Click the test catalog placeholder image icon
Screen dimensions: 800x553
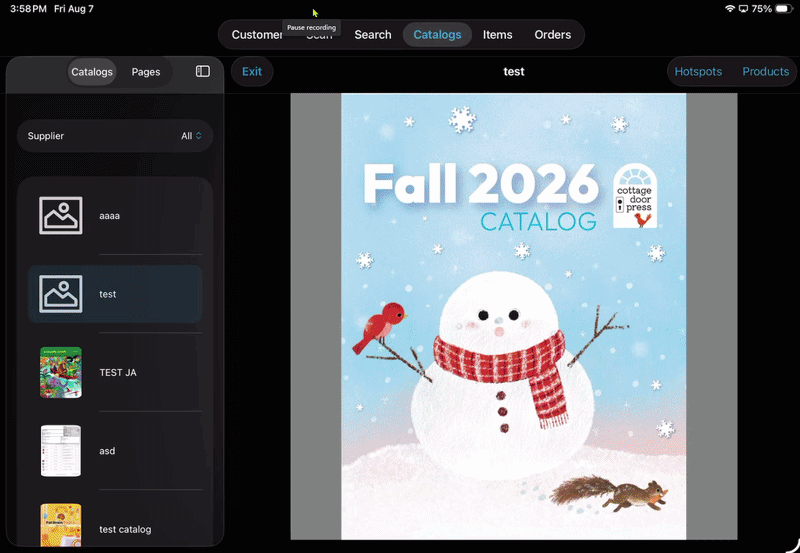click(61, 294)
